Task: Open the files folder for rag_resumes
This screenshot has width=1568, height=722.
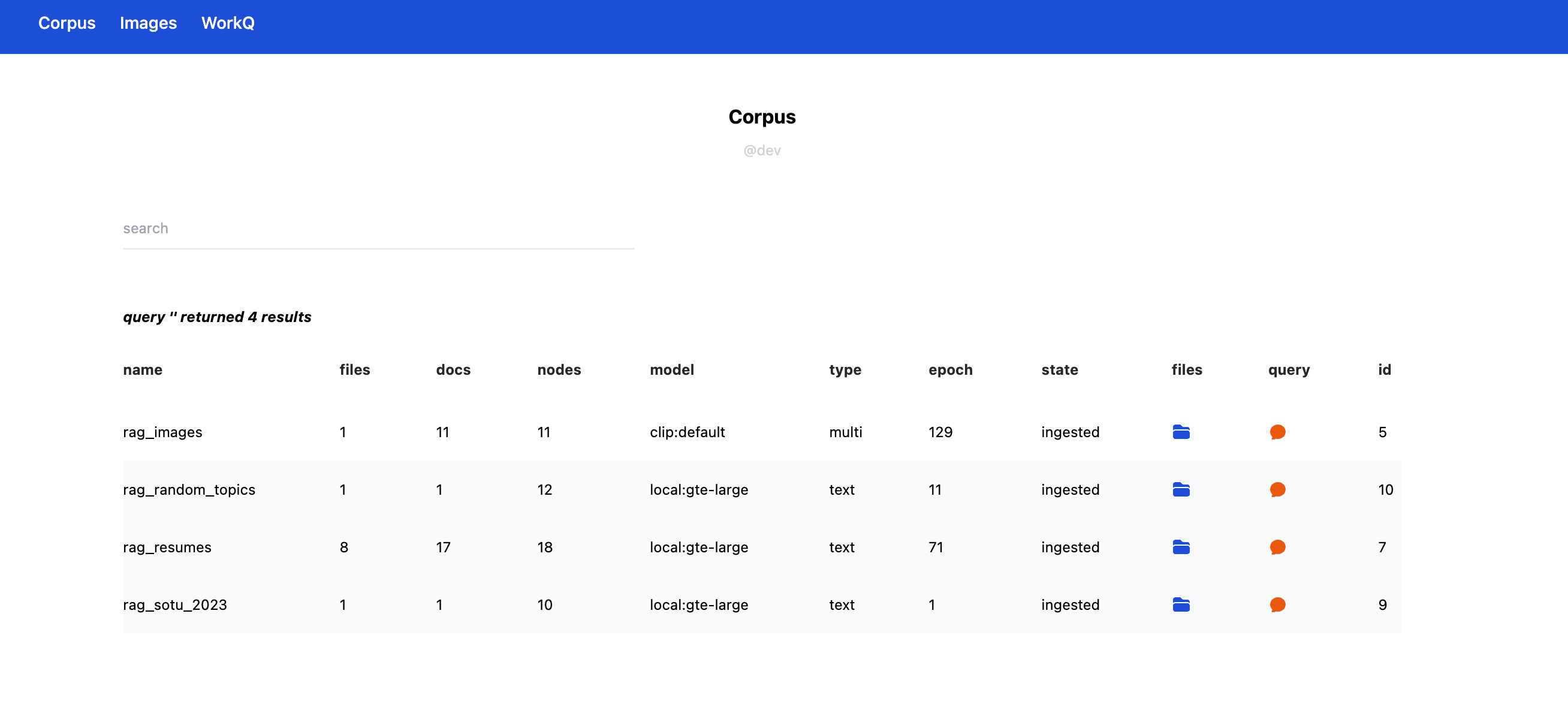Action: tap(1180, 547)
